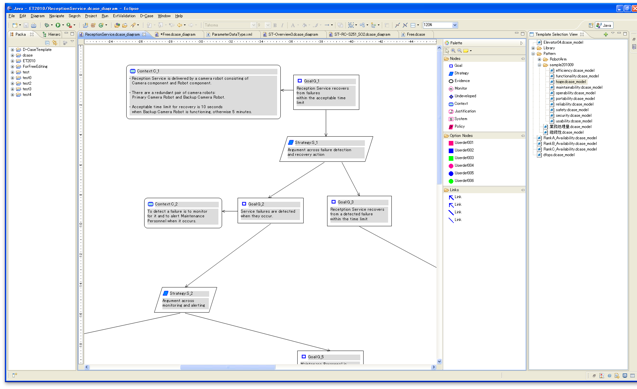Select the Monitor node tool
The image size is (637, 389).
click(x=458, y=88)
